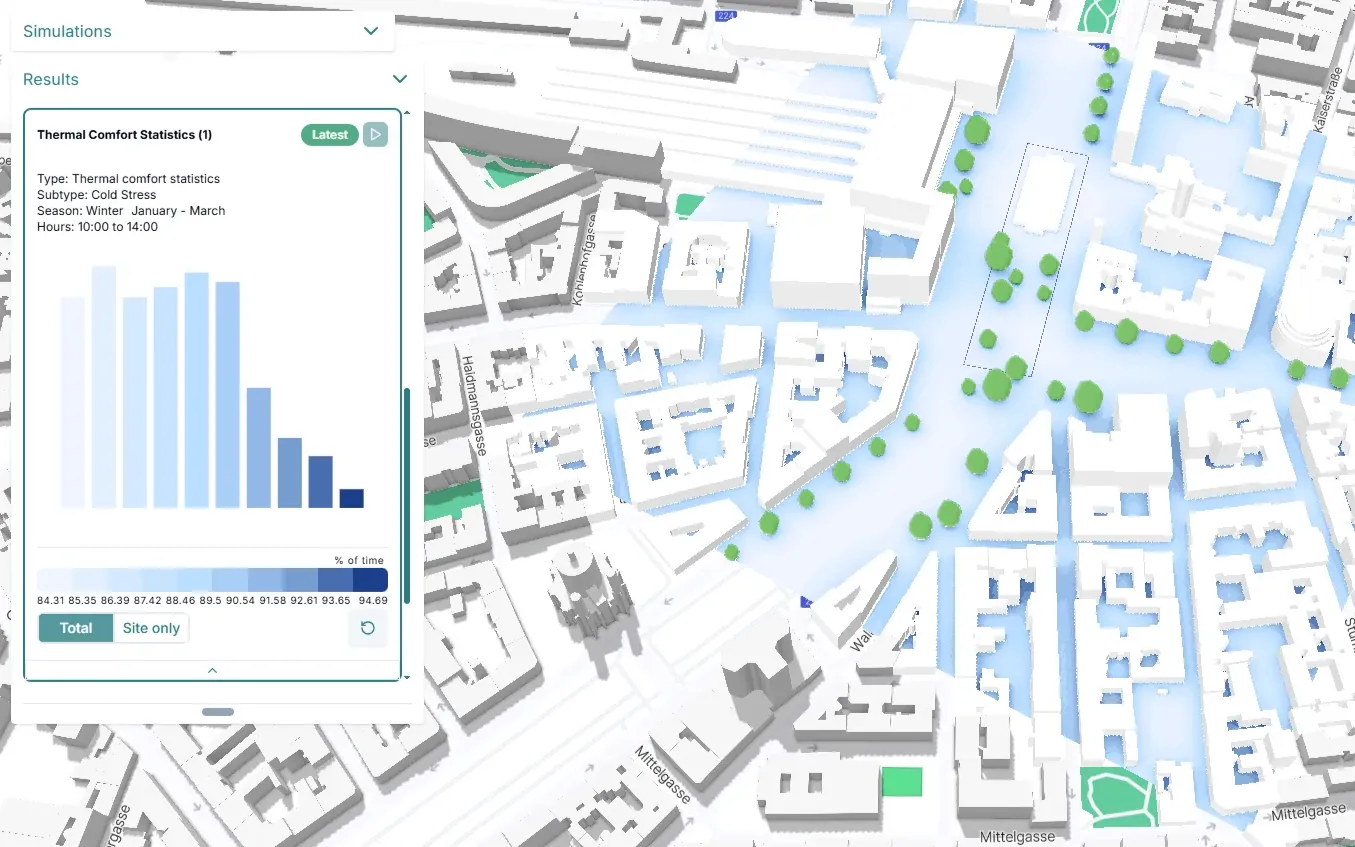Screen dimensions: 1355x847
Task: Click "Type: Thermal comfort statistics" text
Action: point(128,179)
